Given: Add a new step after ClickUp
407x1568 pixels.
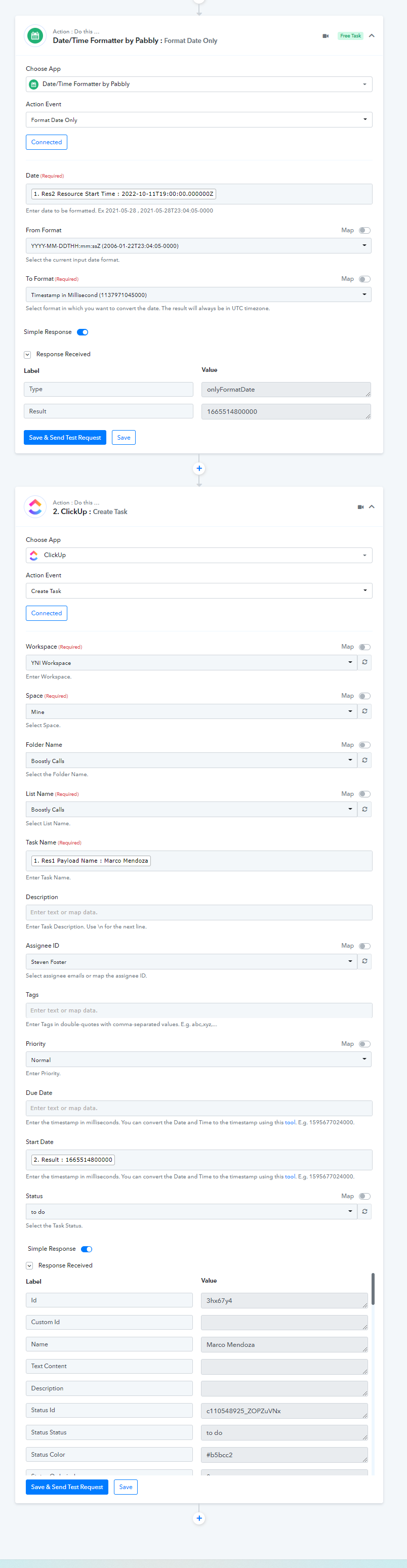Looking at the screenshot, I should [199, 1519].
